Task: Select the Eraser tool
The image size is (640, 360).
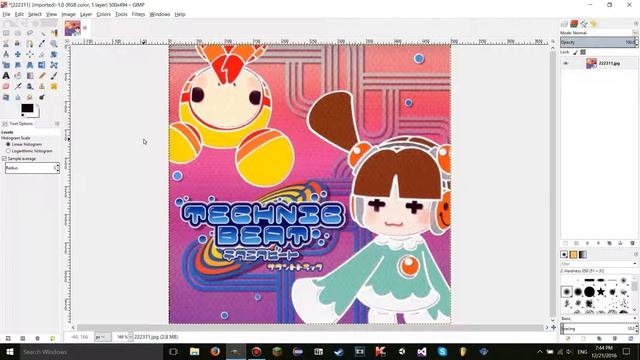Action: tap(6, 87)
